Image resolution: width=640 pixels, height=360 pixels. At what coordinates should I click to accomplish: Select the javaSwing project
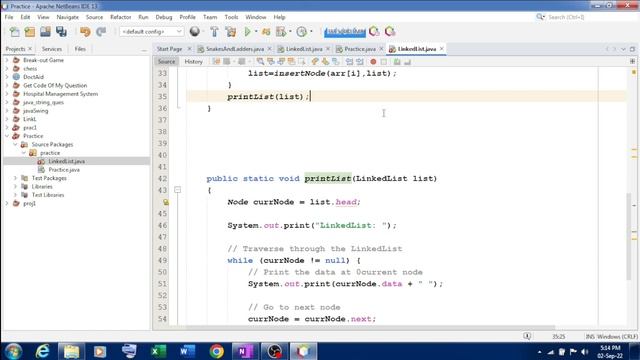tap(36, 111)
